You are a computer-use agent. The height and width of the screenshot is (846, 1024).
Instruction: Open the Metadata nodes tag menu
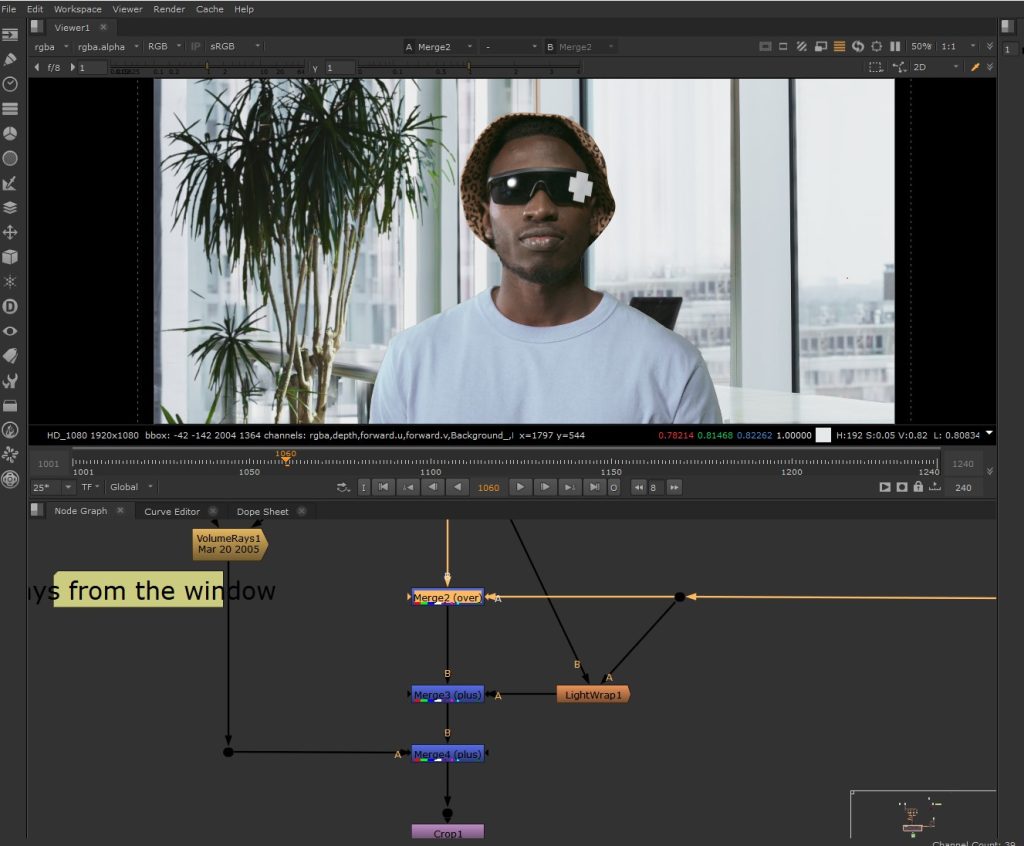click(10, 356)
